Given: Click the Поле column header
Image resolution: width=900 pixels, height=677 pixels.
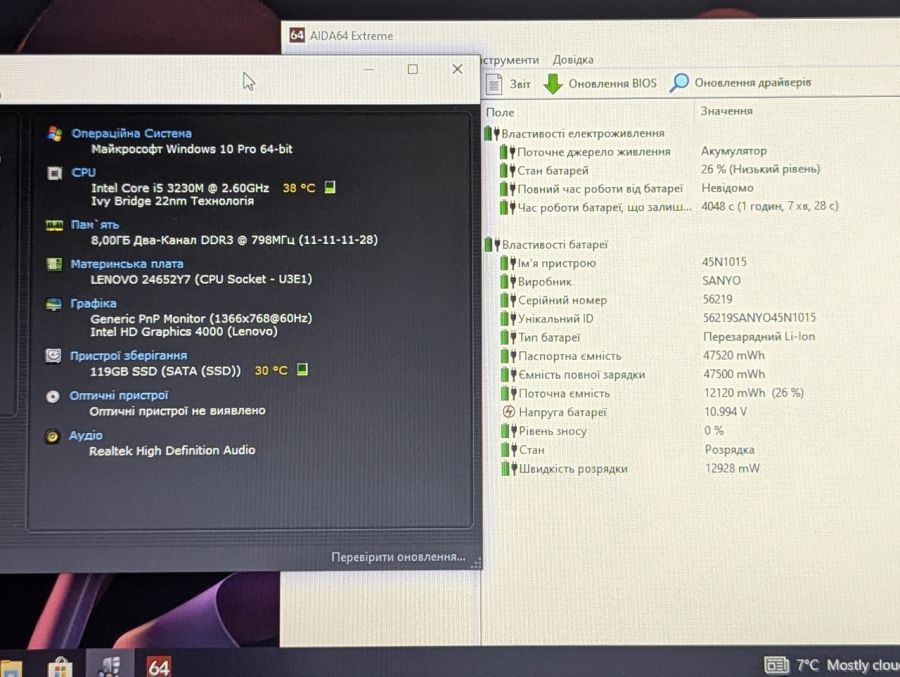Looking at the screenshot, I should coord(500,113).
